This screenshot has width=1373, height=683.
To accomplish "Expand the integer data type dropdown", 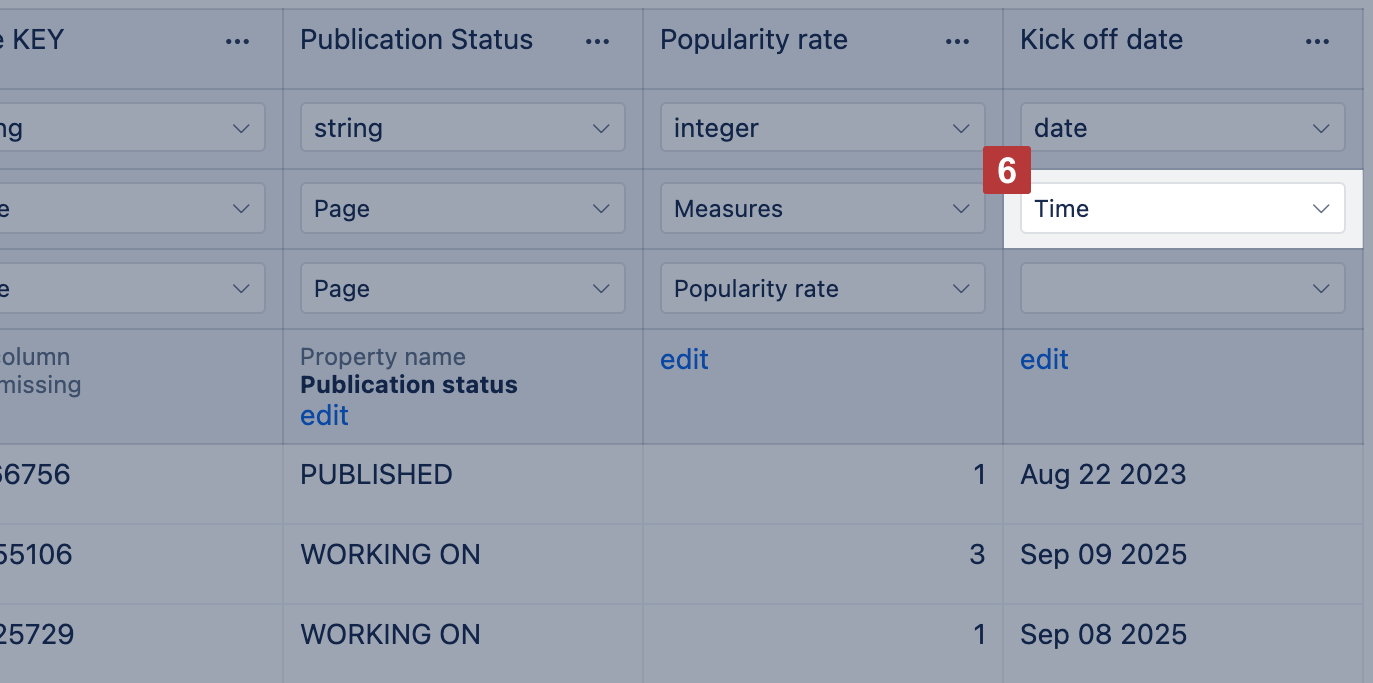I will point(822,128).
